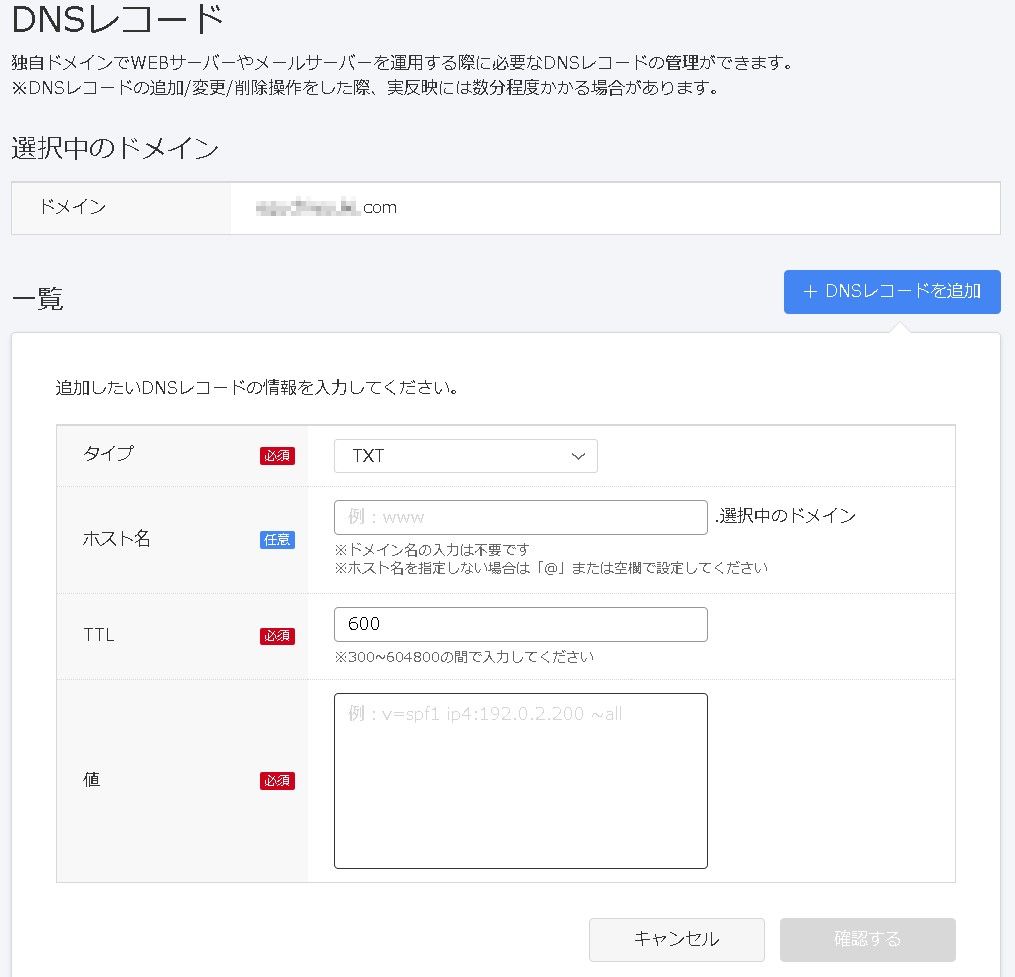
Task: Click the タイプ row label
Action: coord(108,453)
